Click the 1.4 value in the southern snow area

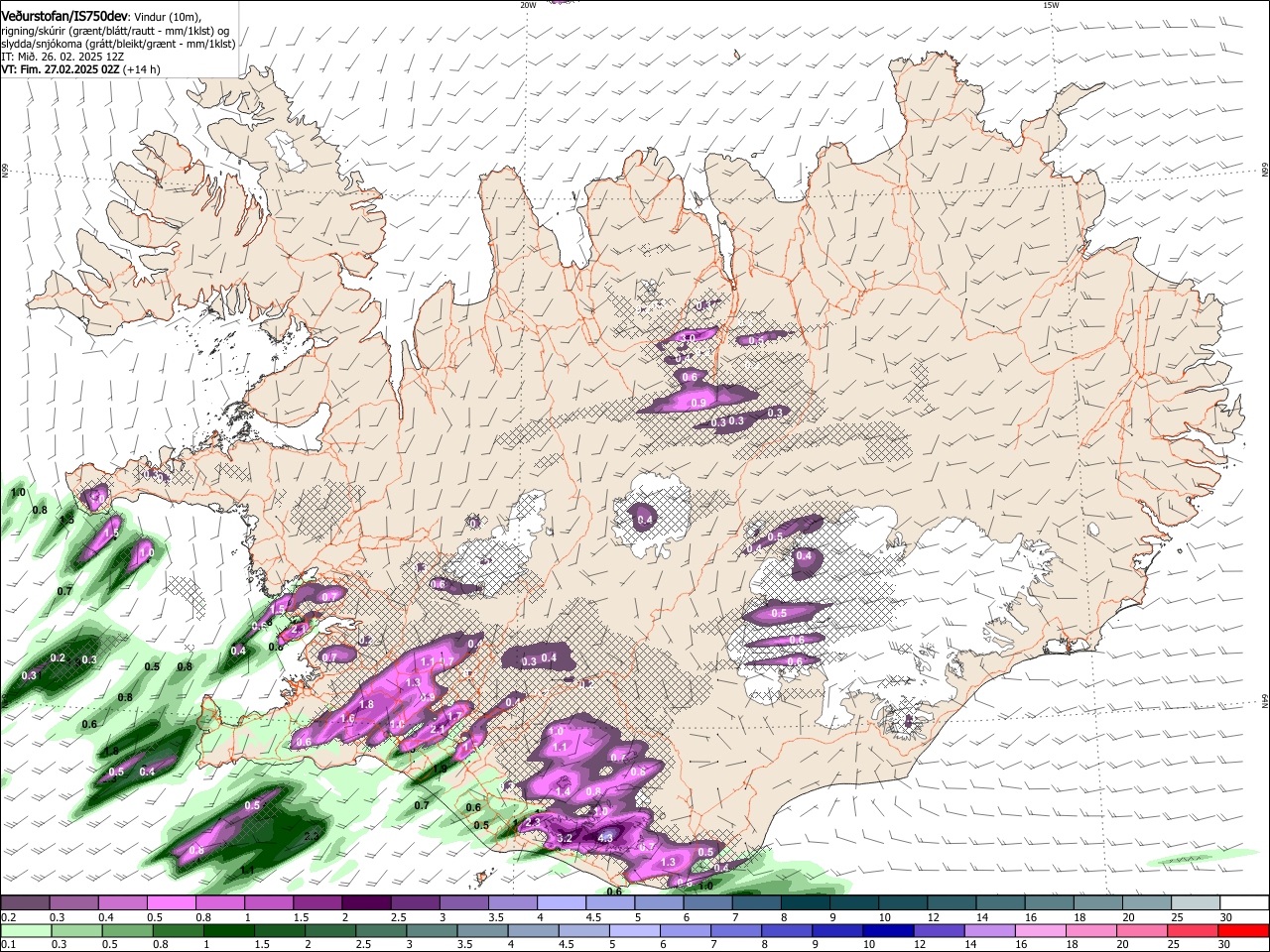[x=563, y=791]
